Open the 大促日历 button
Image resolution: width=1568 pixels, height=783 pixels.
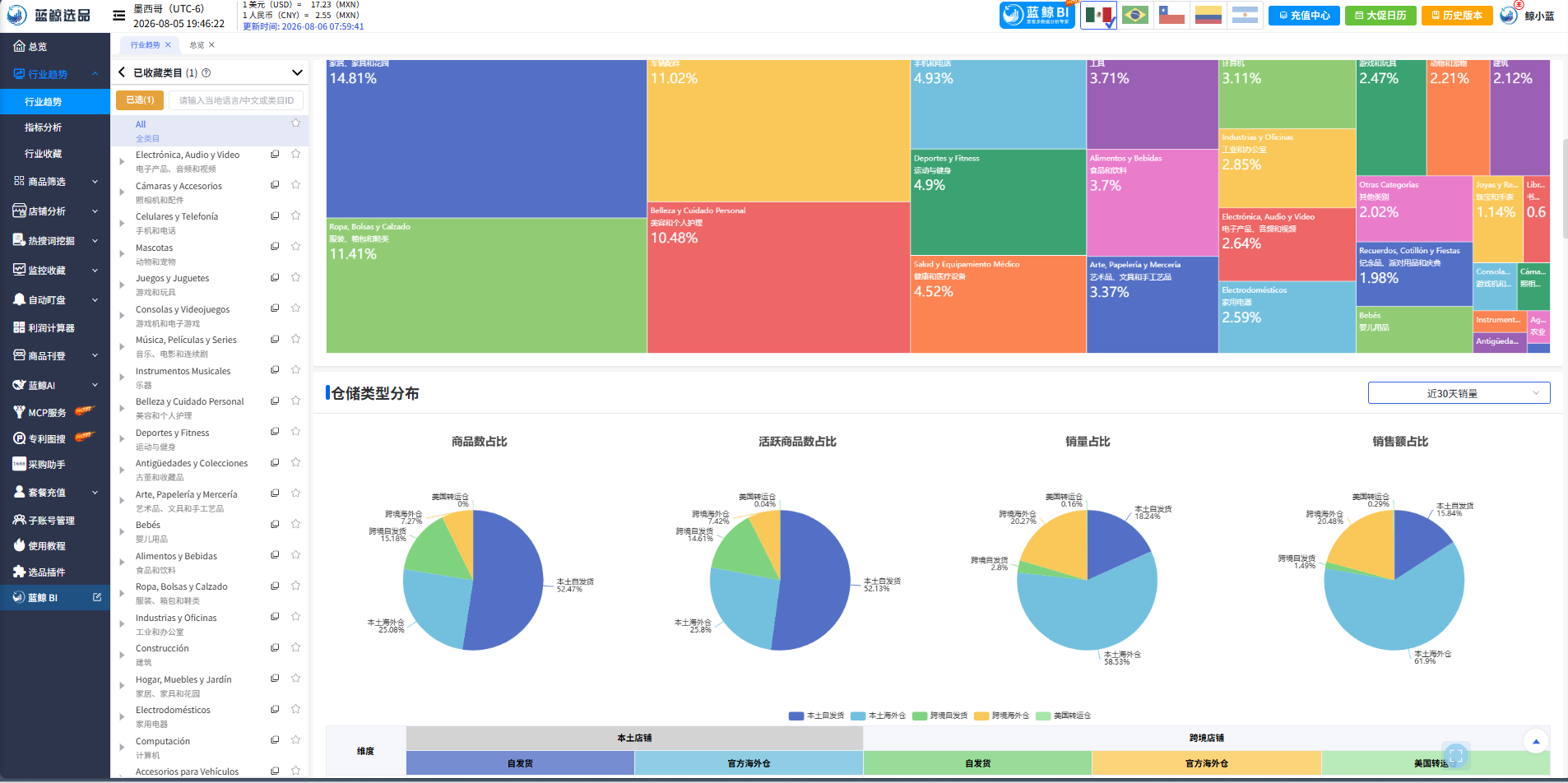coord(1380,16)
